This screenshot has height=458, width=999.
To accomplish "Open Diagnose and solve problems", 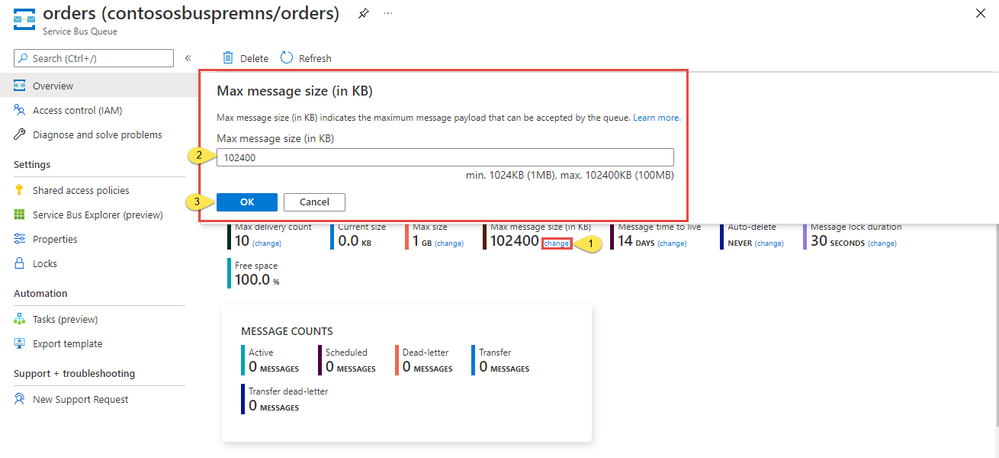I will 99,134.
